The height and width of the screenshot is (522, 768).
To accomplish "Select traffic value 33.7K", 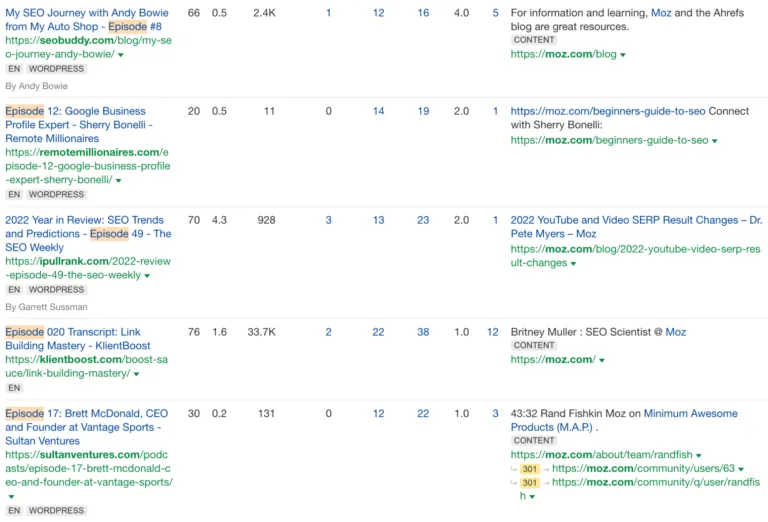I will (x=262, y=332).
